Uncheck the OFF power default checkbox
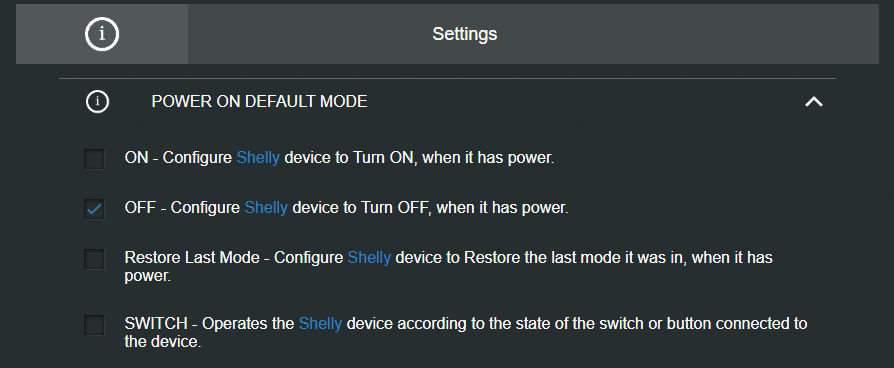This screenshot has height=368, width=894. click(94, 209)
